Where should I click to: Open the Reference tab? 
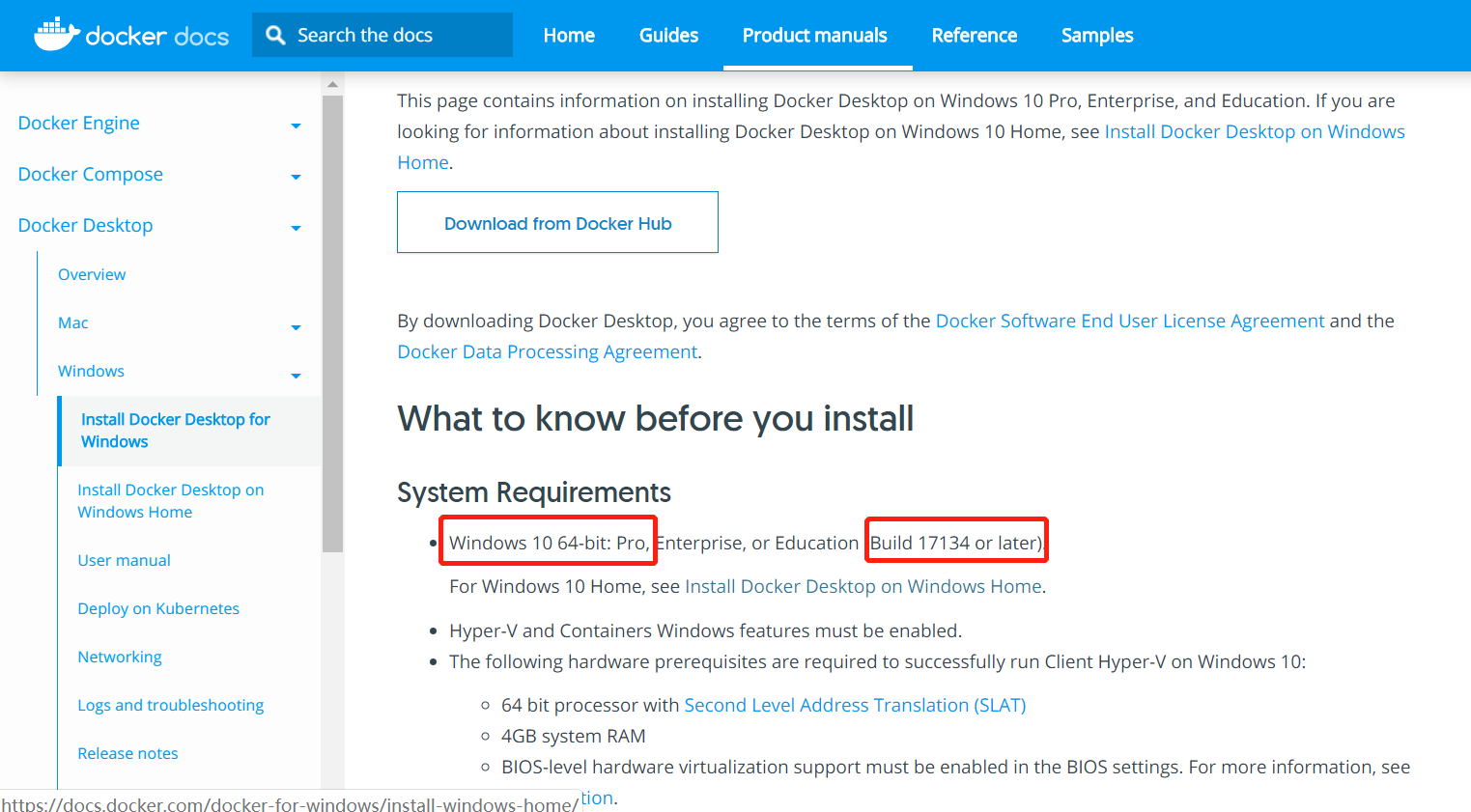click(975, 36)
